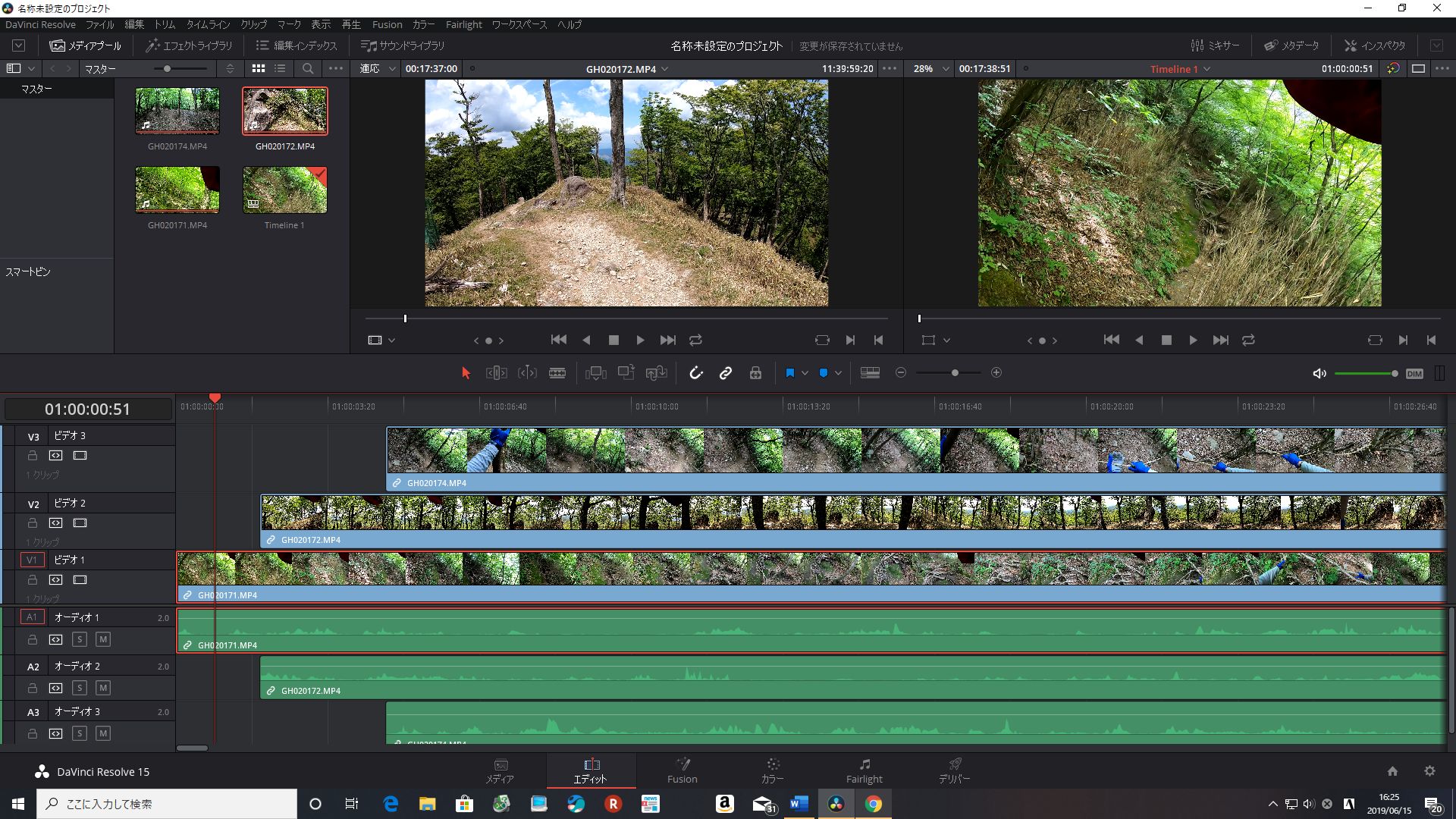This screenshot has height=819, width=1456.
Task: Switch to the Fairlight page tab
Action: click(864, 770)
